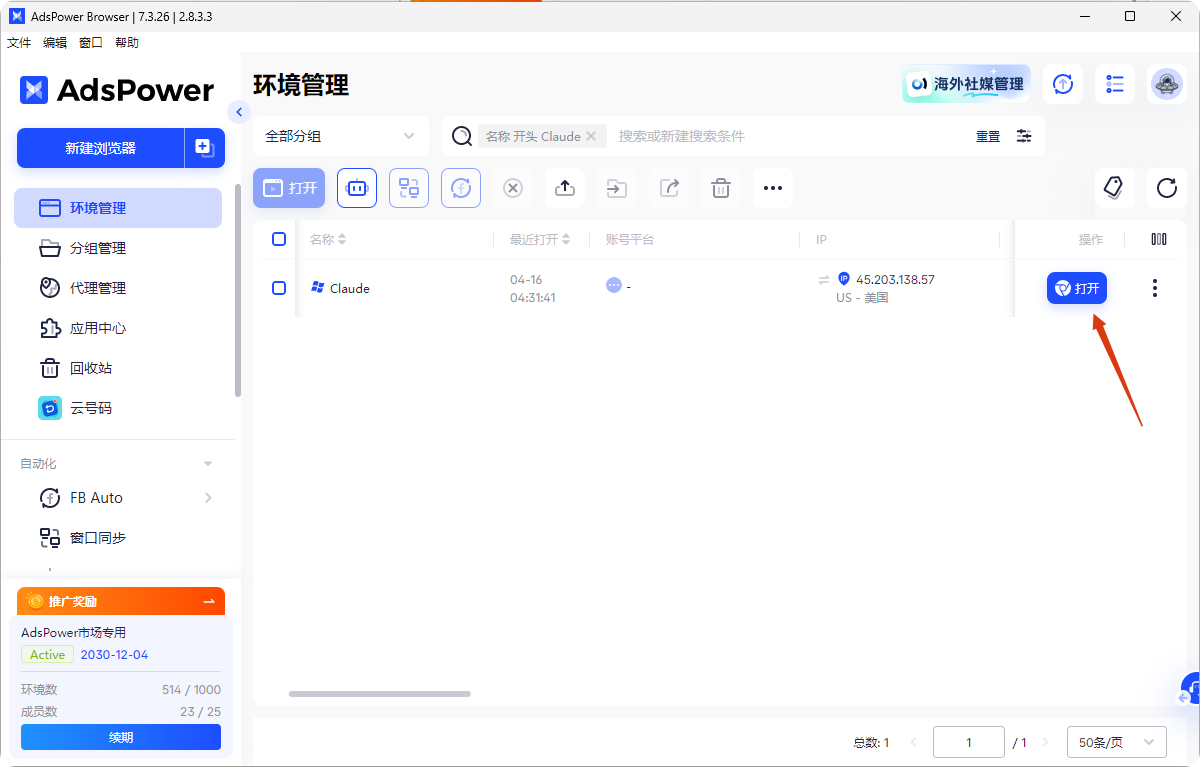Click the batch environment grouping icon
The height and width of the screenshot is (767, 1200).
point(409,188)
